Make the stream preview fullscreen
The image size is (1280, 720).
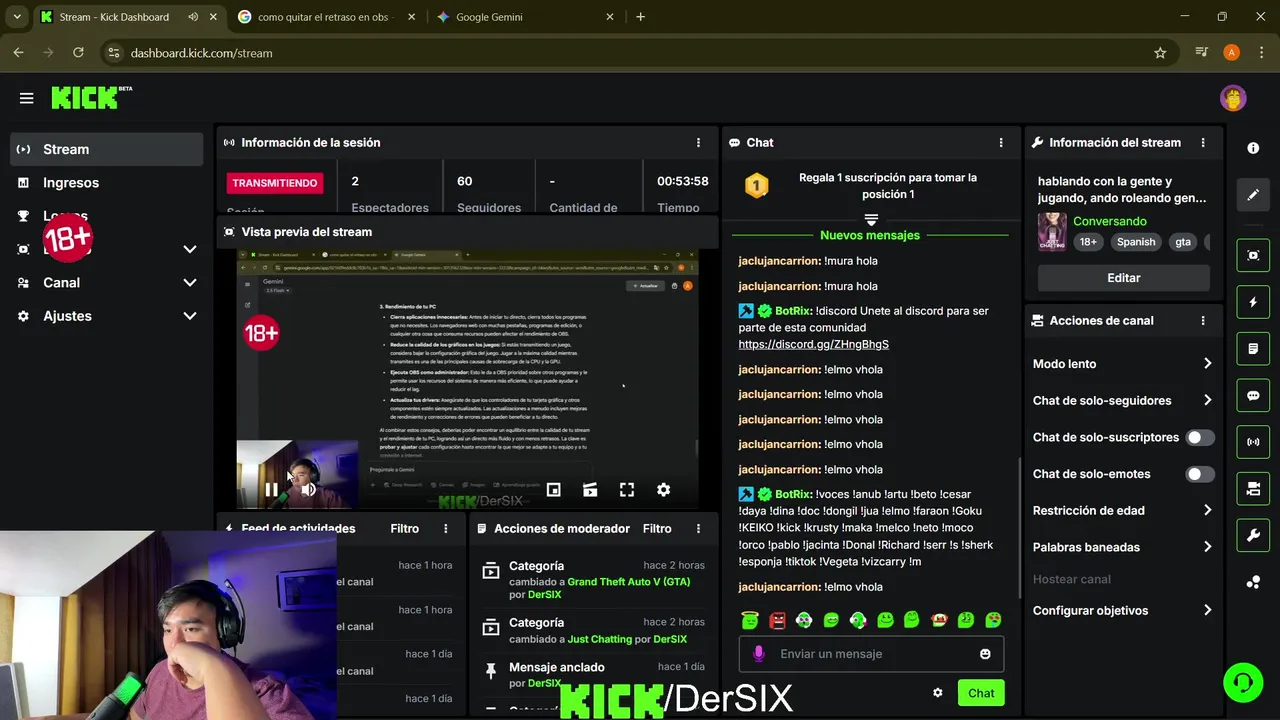627,490
